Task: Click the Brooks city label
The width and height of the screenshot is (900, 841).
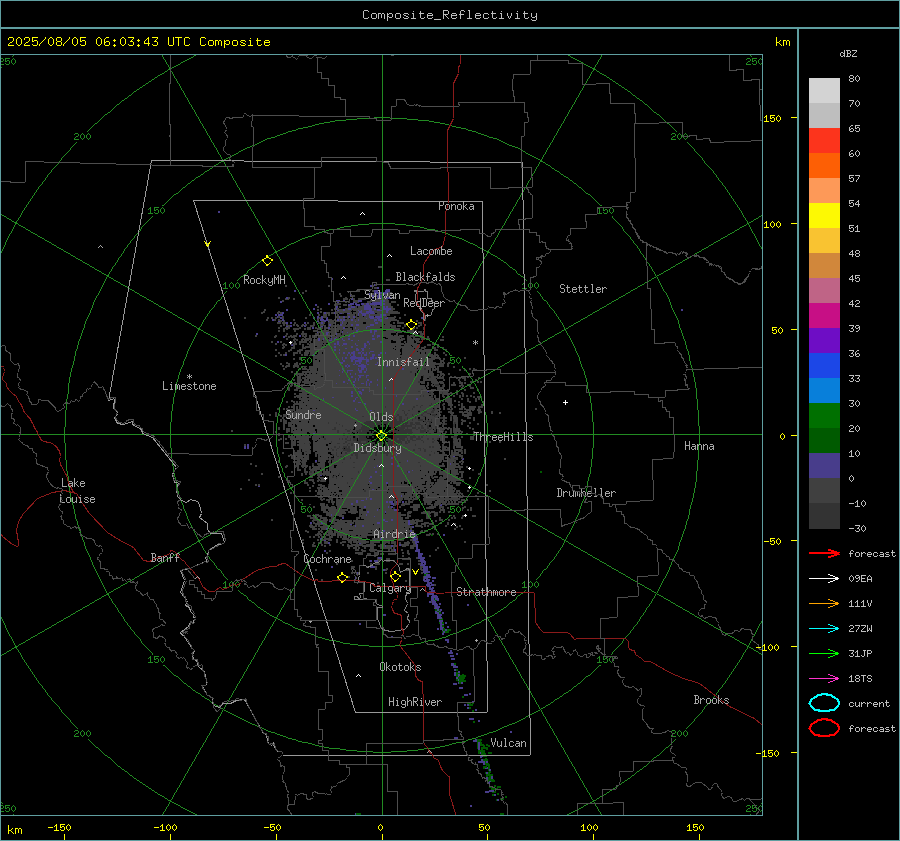Action: coord(711,700)
